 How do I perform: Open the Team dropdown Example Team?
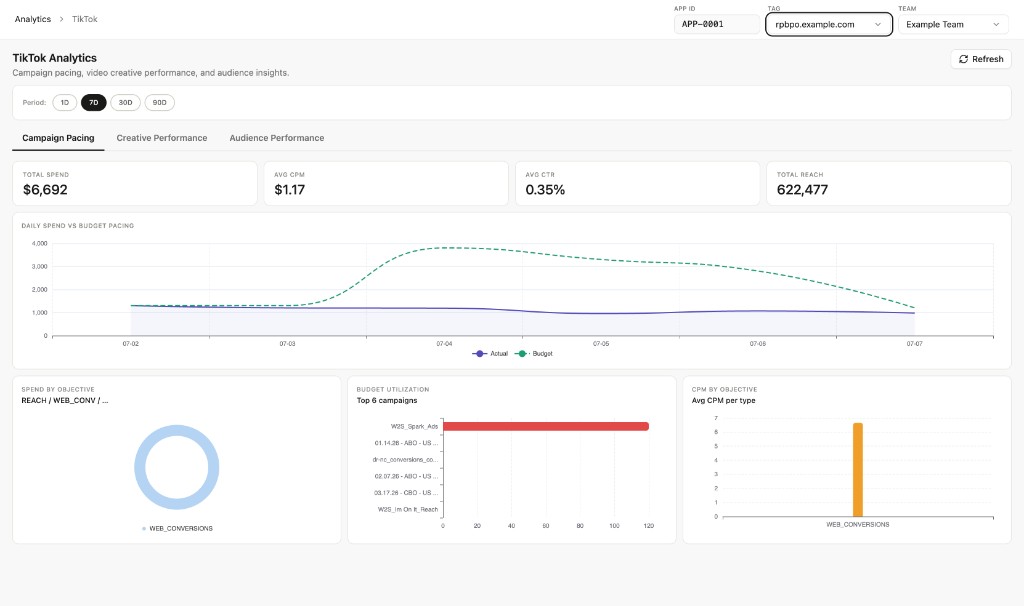pos(953,25)
